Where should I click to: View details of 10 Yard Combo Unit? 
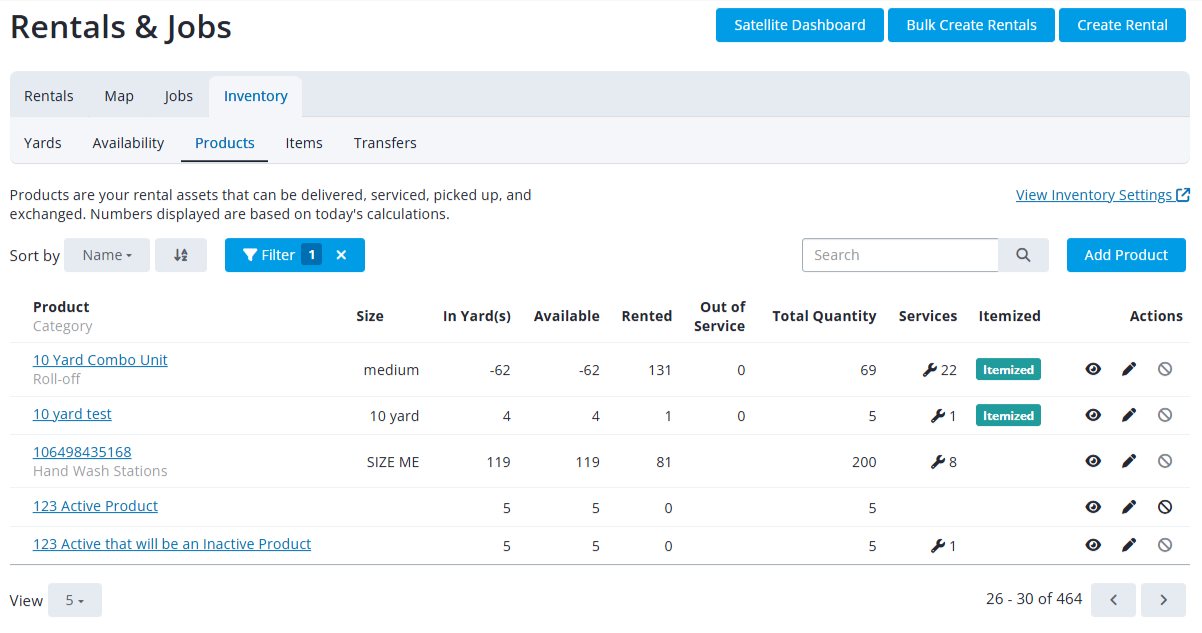[x=1093, y=370]
